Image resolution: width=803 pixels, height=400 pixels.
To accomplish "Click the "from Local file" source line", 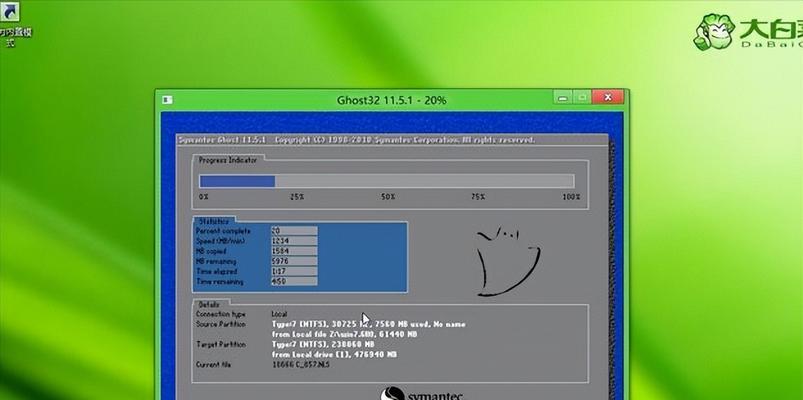I will 344,334.
